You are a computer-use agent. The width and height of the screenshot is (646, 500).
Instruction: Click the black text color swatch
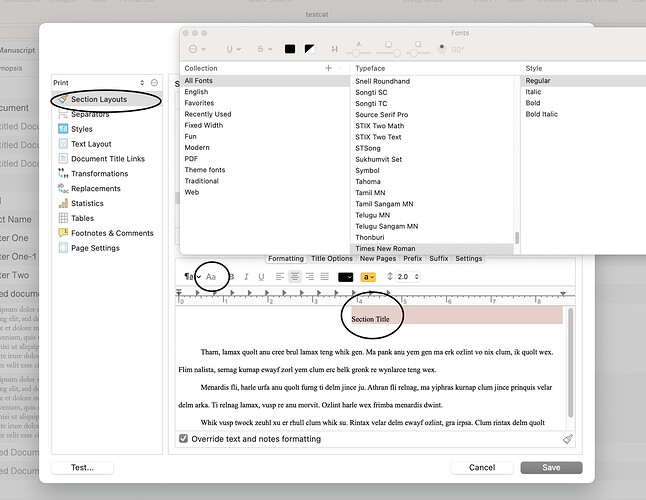click(345, 277)
